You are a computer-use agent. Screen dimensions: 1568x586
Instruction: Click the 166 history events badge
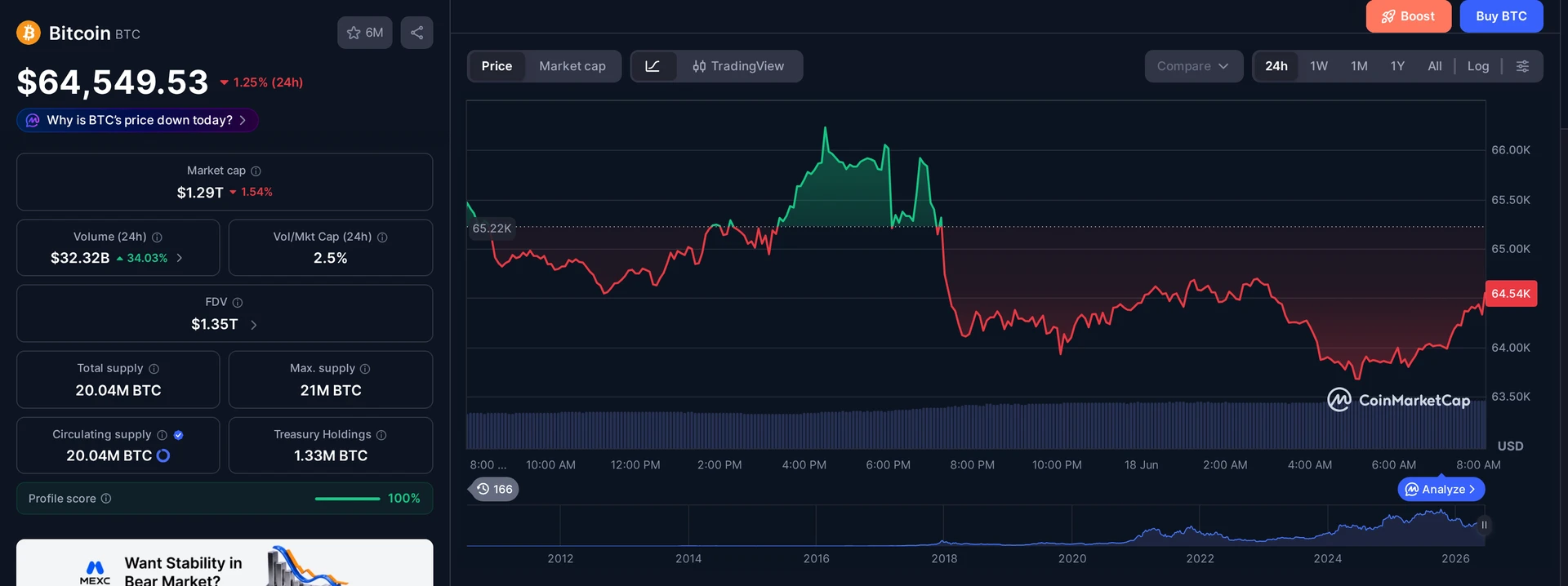[495, 489]
